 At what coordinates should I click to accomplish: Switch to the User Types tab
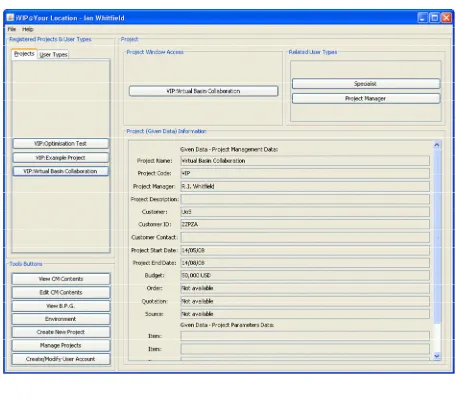point(53,54)
